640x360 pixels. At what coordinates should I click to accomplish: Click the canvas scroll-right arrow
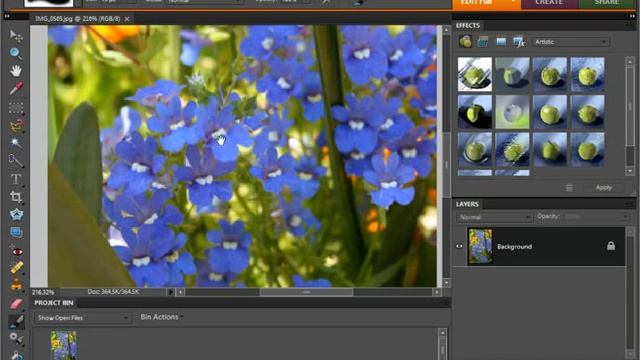pos(437,292)
